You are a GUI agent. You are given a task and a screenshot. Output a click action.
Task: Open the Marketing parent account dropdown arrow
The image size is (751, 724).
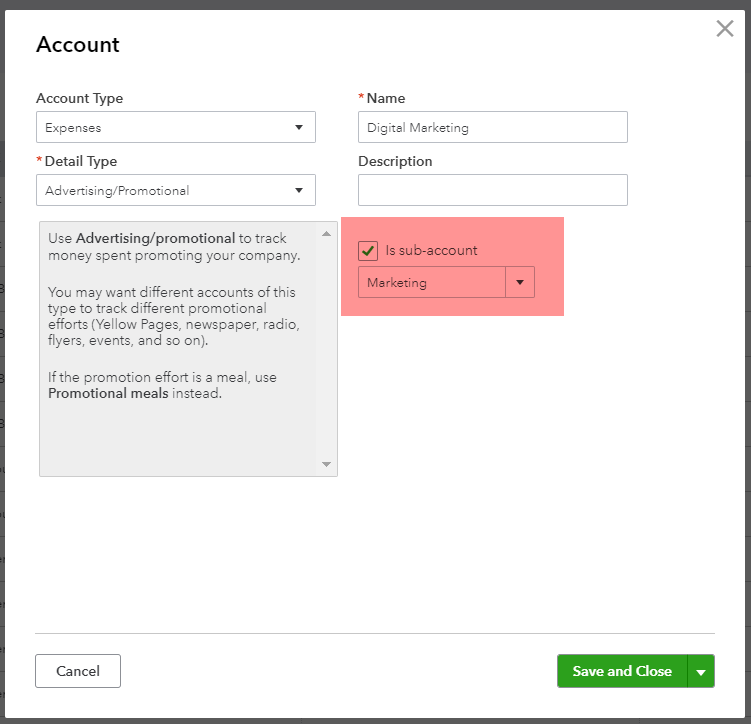(x=520, y=283)
